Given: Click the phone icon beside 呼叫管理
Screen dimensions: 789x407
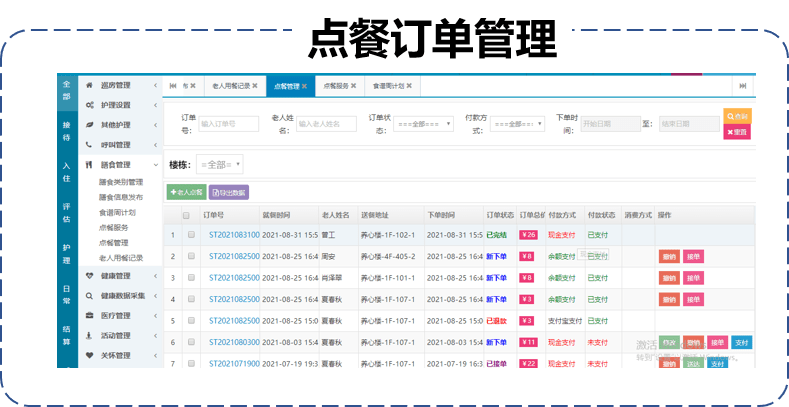Looking at the screenshot, I should (90, 145).
